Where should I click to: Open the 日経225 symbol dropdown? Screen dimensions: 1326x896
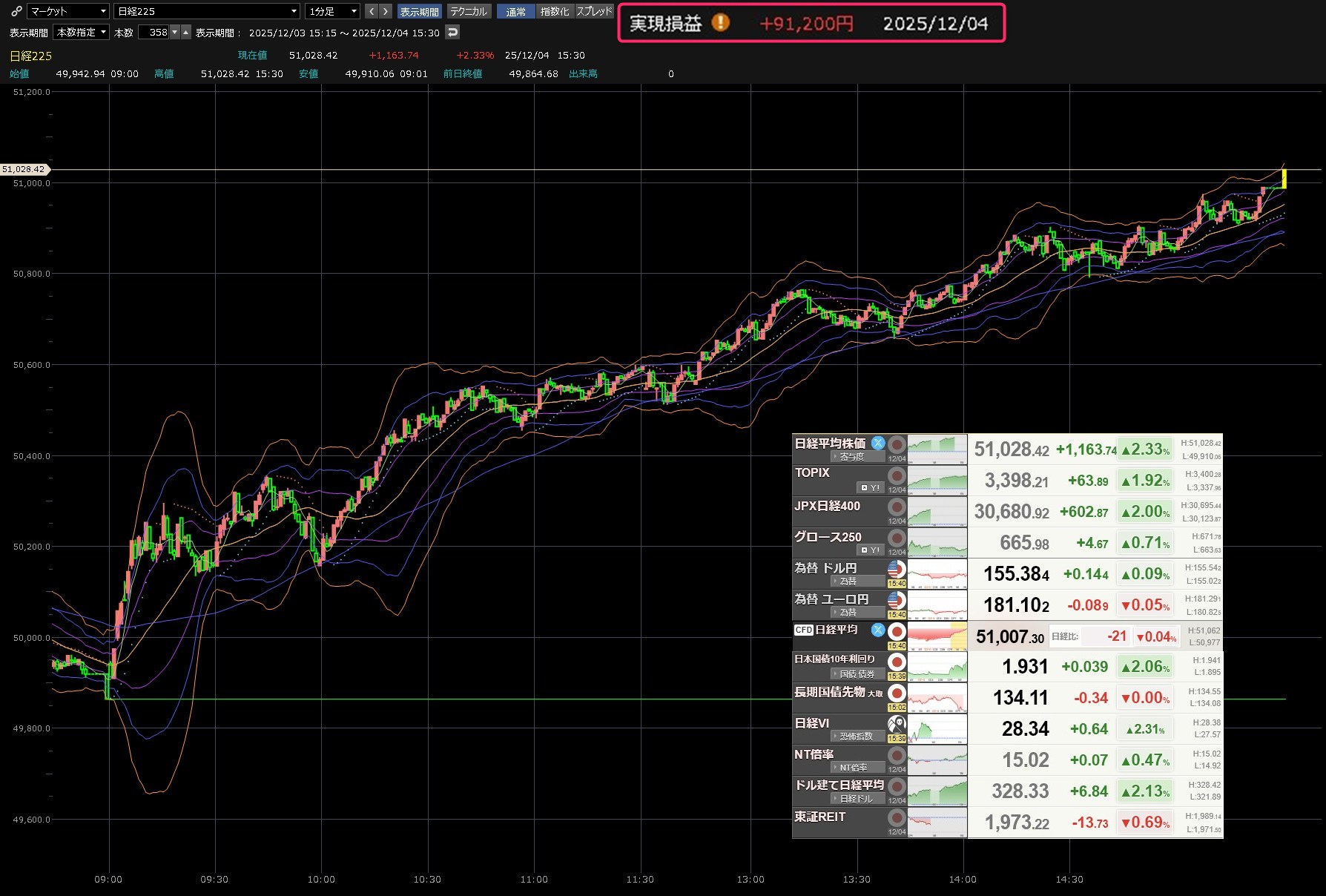point(206,11)
